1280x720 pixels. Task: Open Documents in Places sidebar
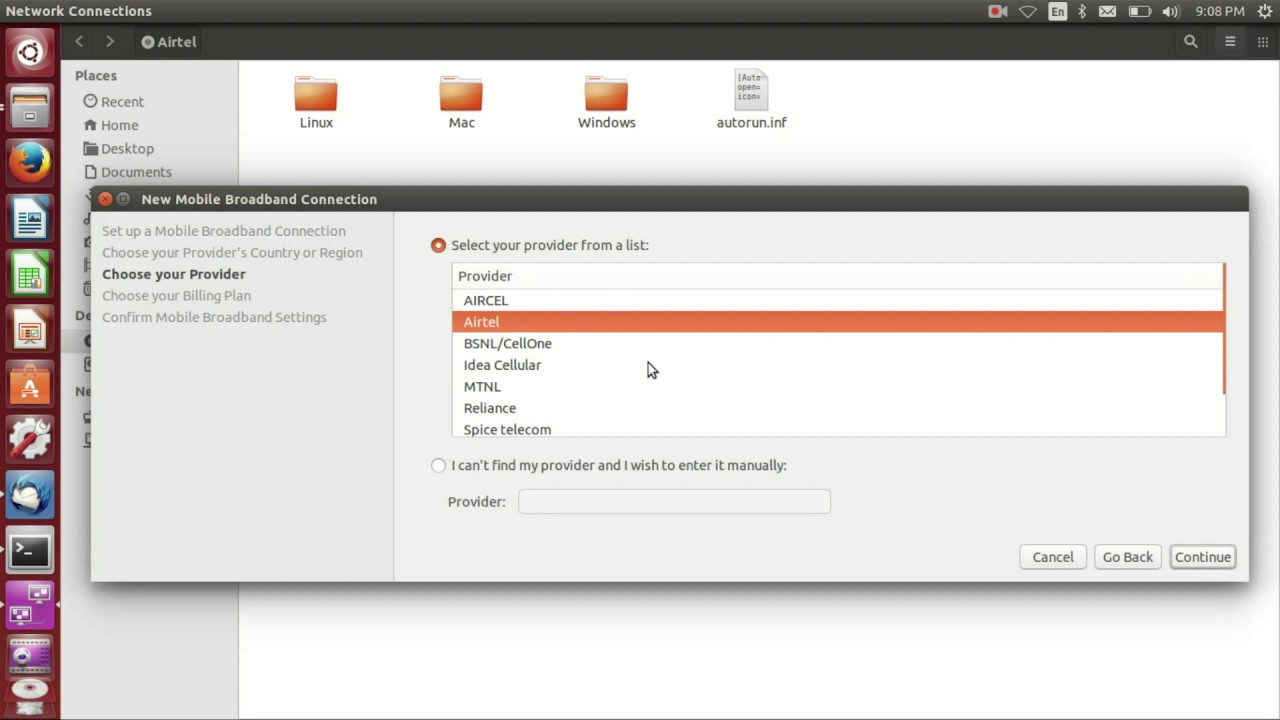tap(128, 172)
